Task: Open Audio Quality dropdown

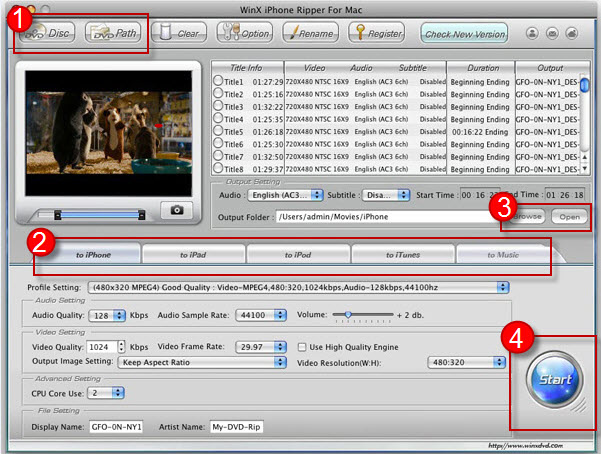Action: [x=107, y=316]
